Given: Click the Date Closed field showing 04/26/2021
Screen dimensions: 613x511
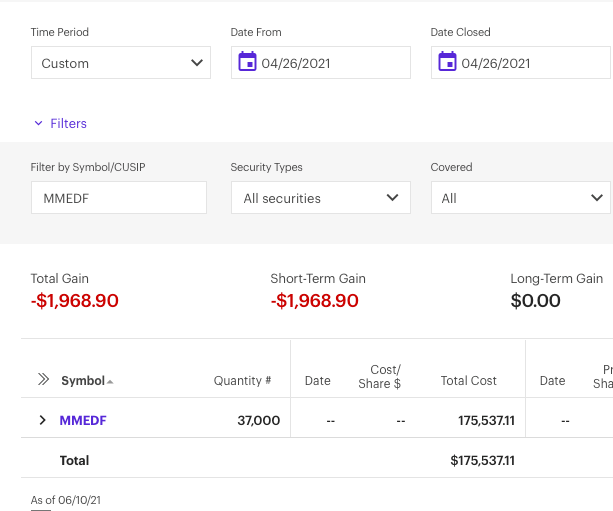Looking at the screenshot, I should coord(530,63).
